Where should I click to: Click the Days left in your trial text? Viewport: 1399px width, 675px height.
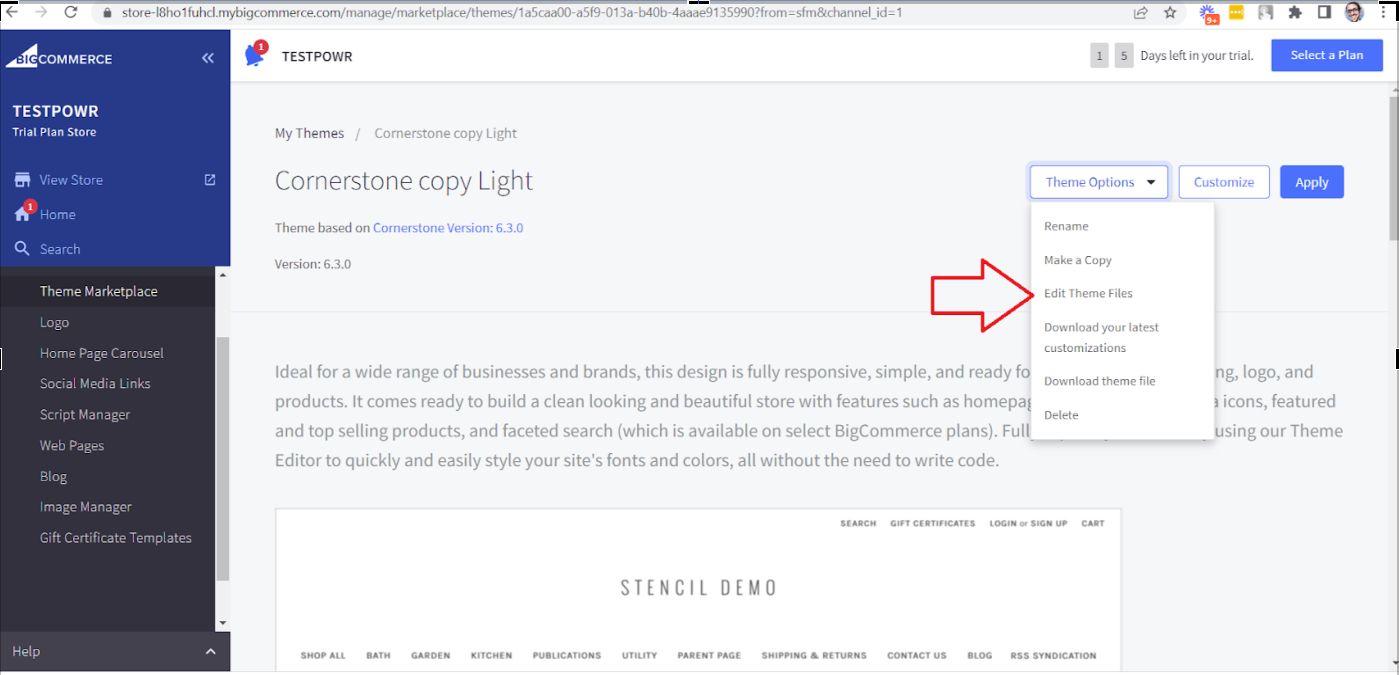point(1197,56)
